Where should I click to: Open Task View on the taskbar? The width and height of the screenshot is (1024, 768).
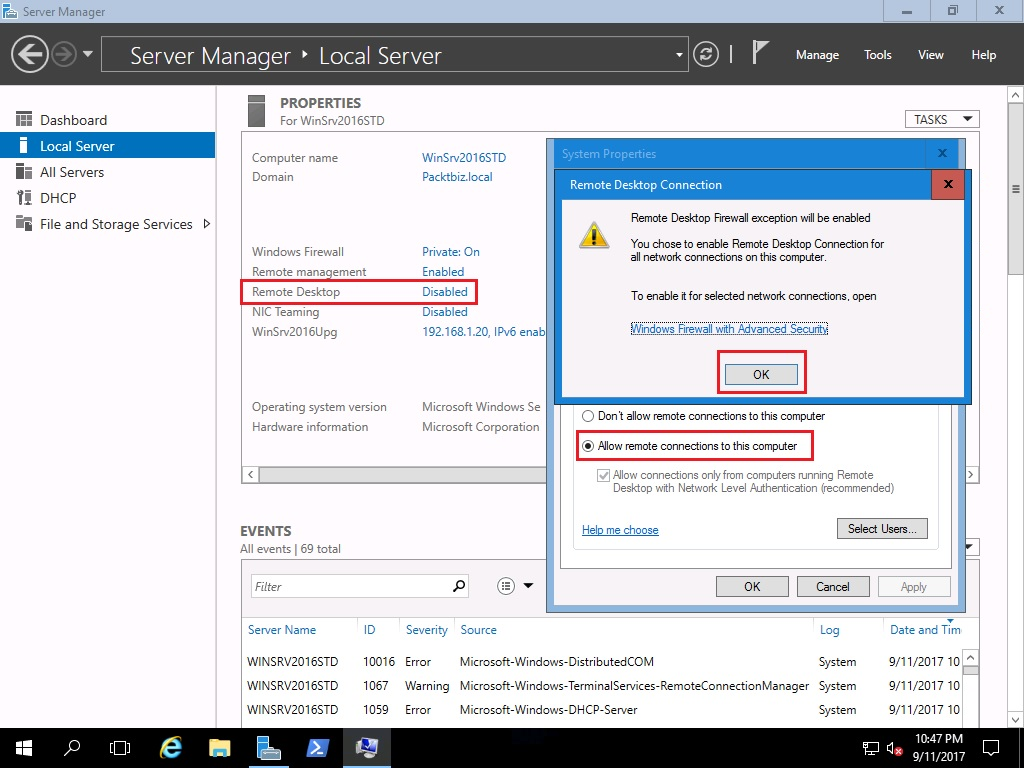point(120,747)
